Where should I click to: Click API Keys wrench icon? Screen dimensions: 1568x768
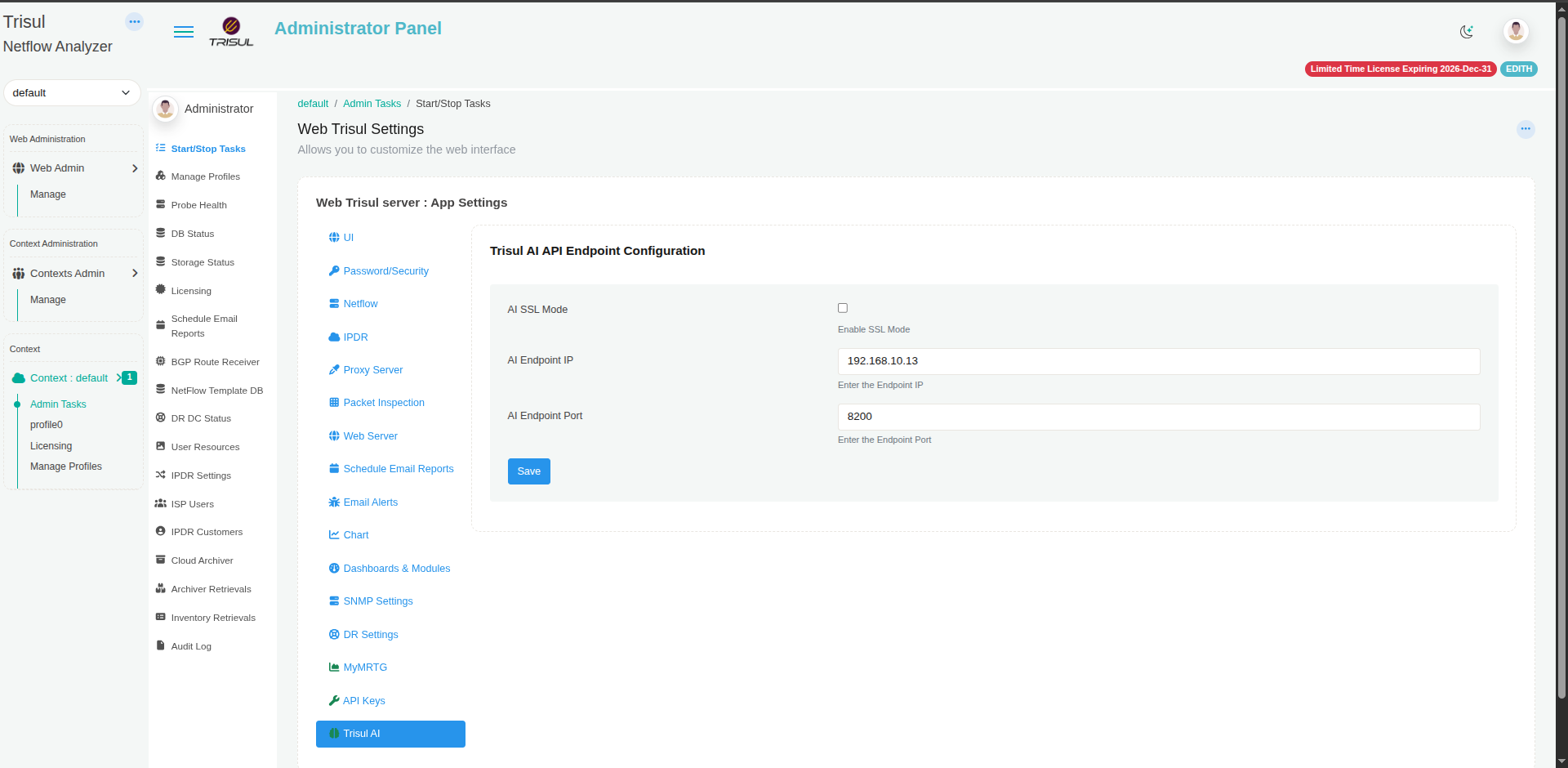point(334,701)
